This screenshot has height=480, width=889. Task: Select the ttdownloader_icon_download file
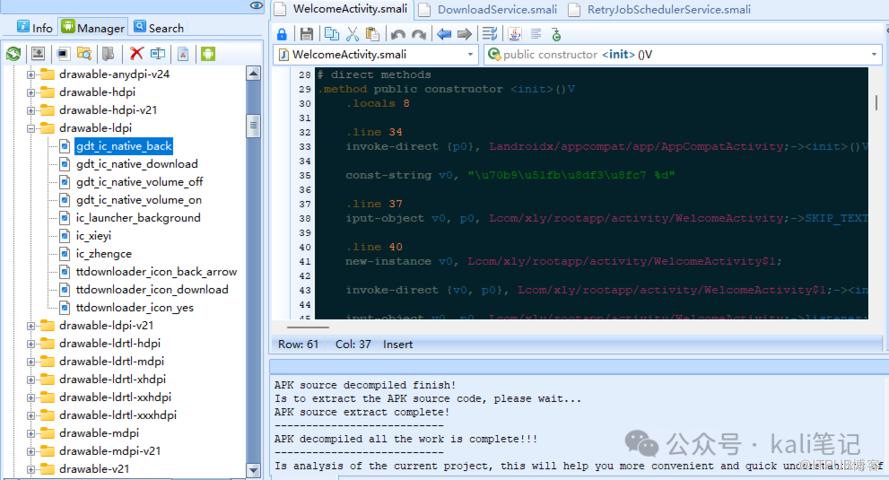click(151, 289)
